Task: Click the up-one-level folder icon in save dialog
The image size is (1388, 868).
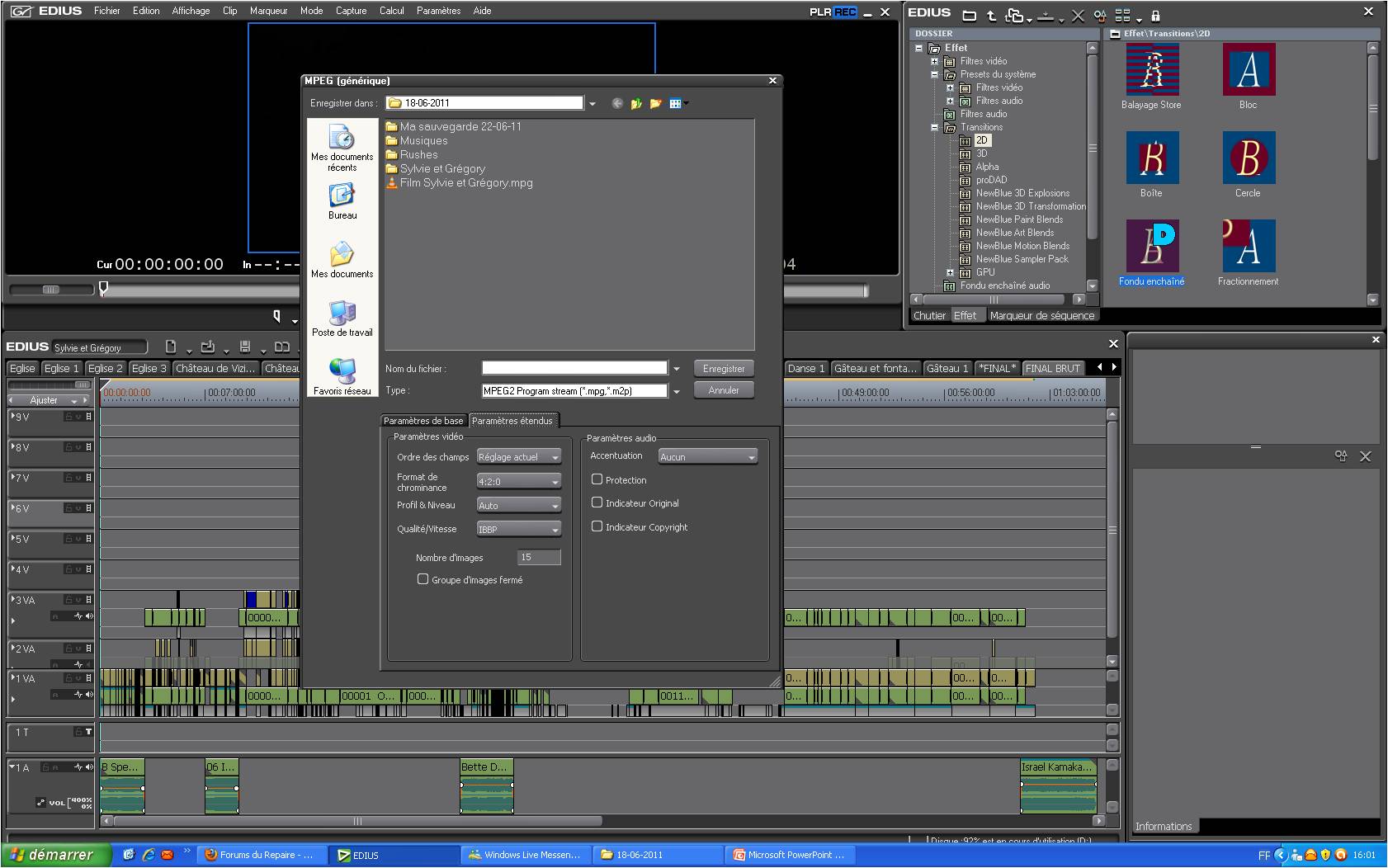Action: (x=636, y=103)
